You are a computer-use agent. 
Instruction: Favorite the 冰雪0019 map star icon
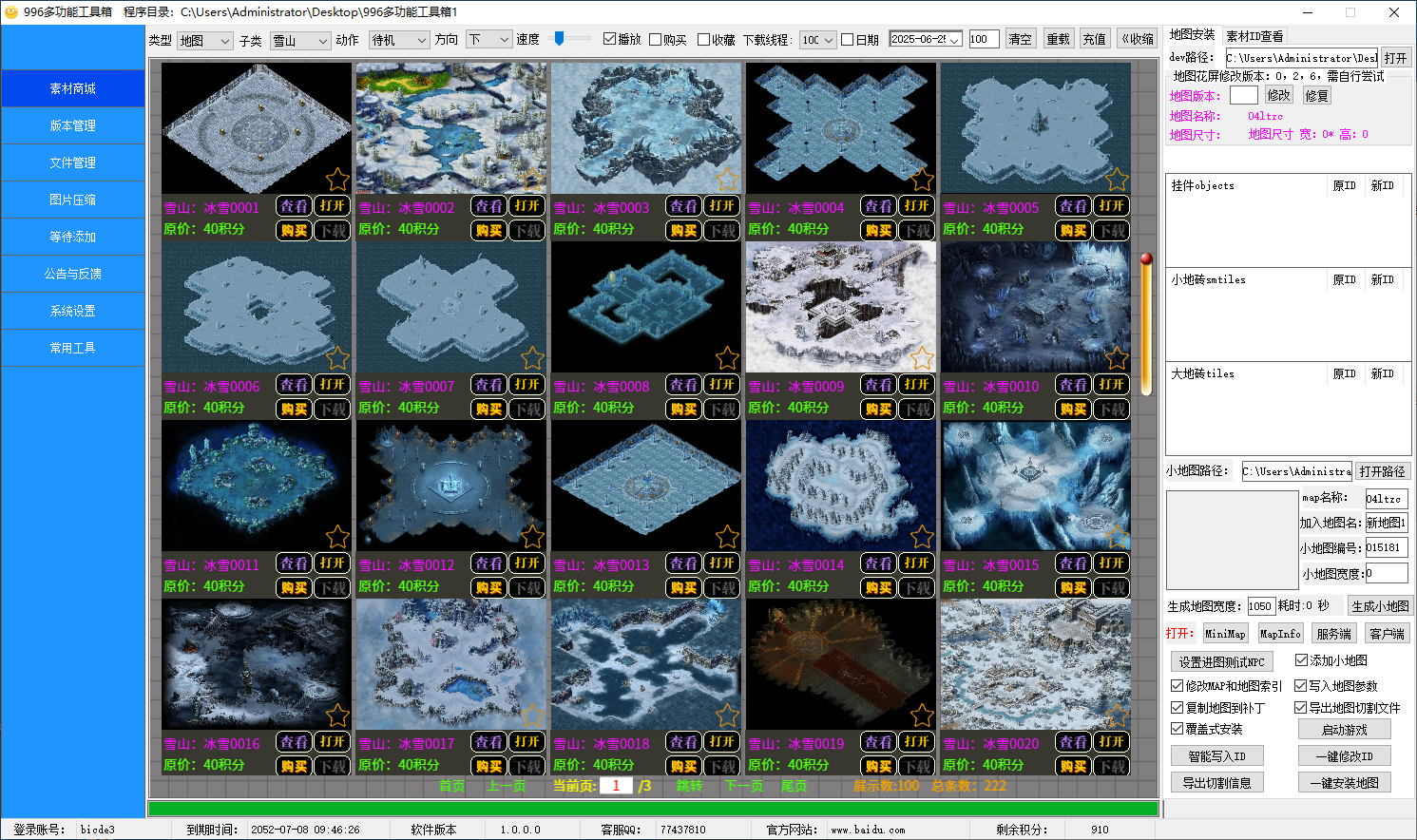click(922, 715)
